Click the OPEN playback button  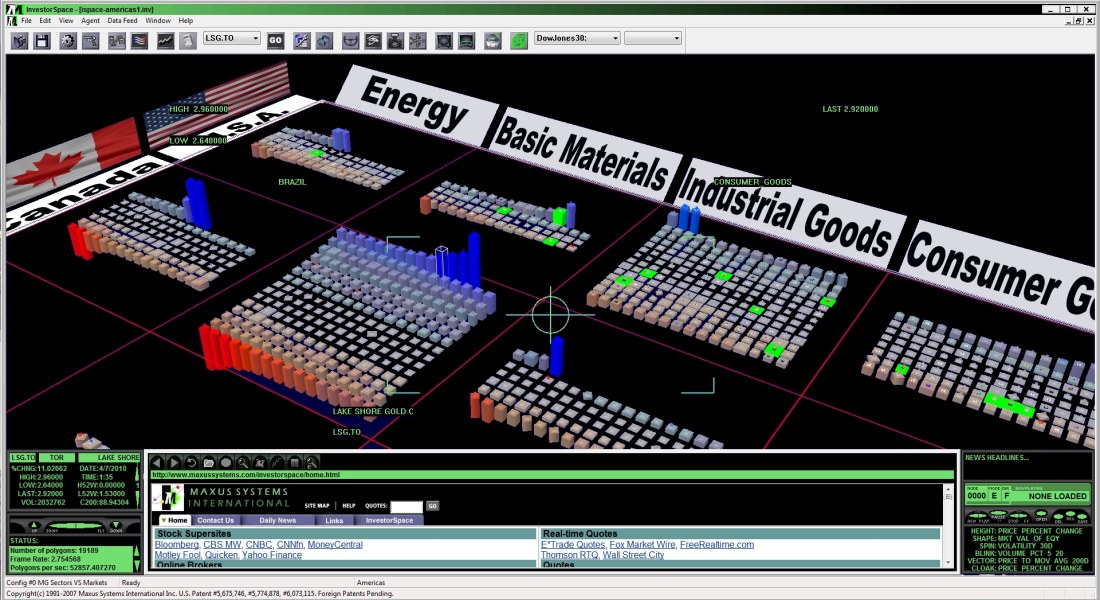point(1041,514)
